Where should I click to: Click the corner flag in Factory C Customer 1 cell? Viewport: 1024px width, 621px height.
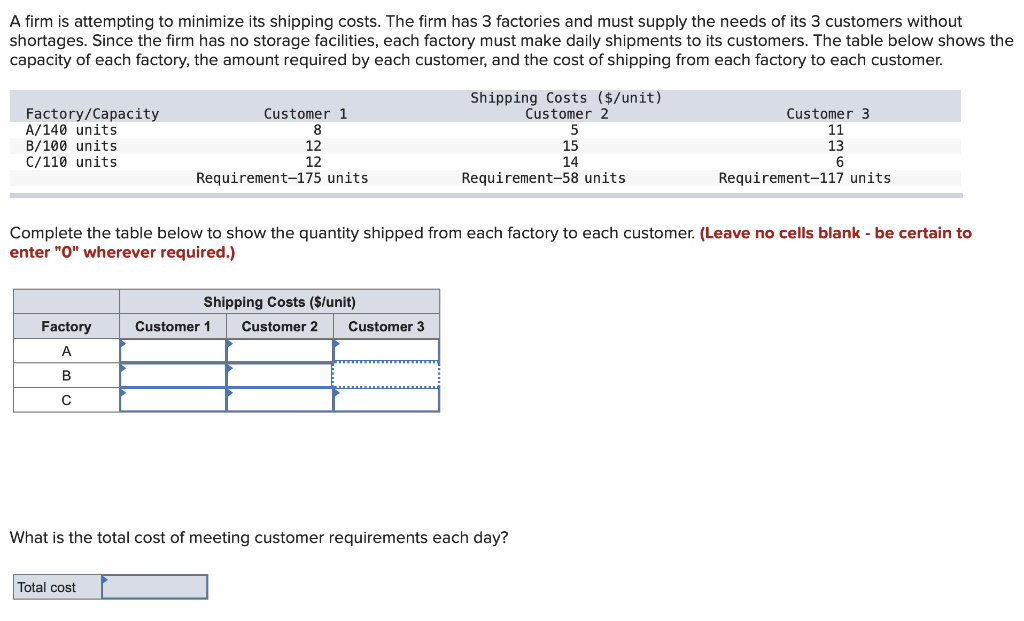[x=125, y=393]
